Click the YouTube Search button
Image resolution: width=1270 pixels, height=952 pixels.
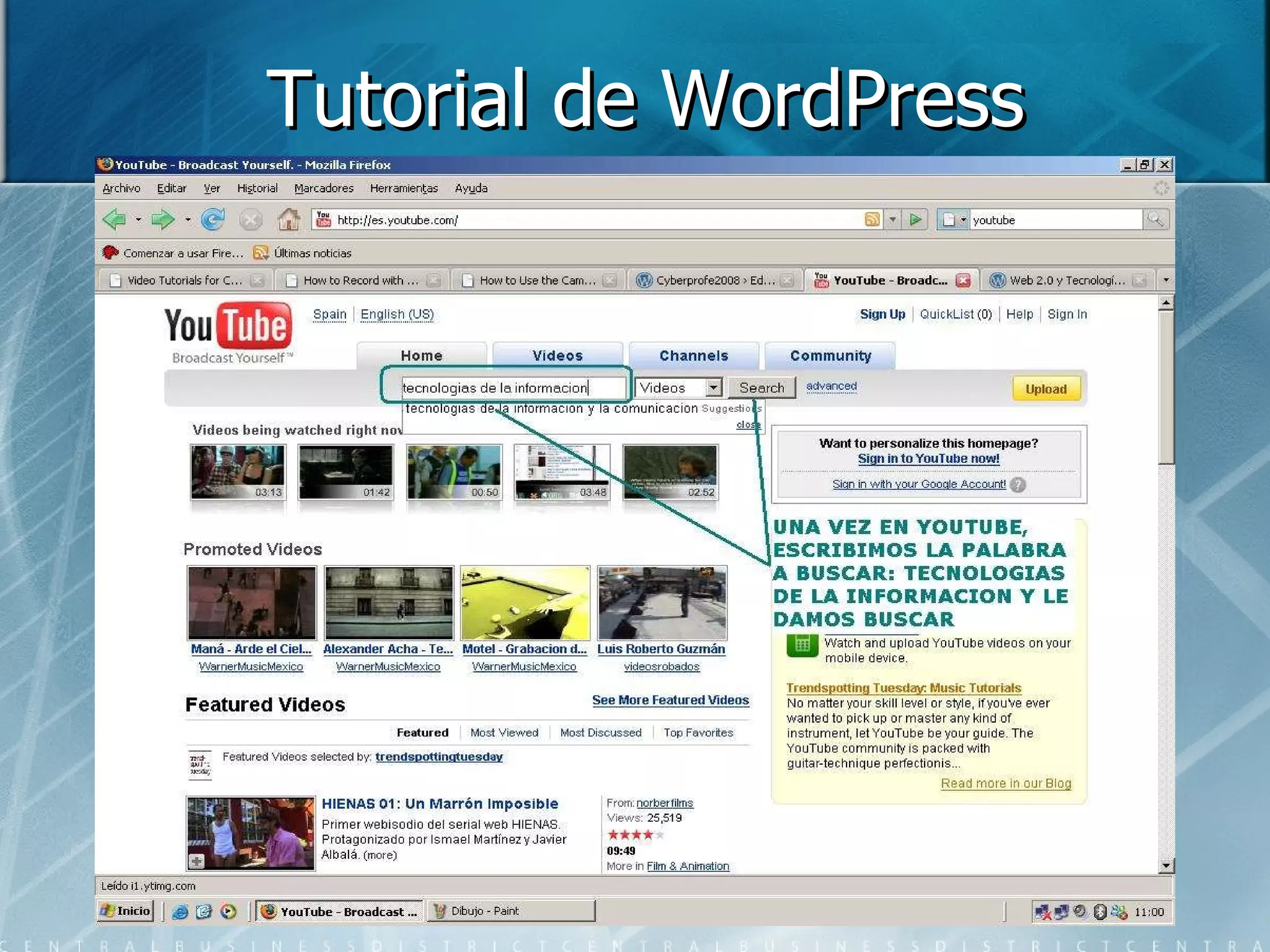(x=762, y=388)
